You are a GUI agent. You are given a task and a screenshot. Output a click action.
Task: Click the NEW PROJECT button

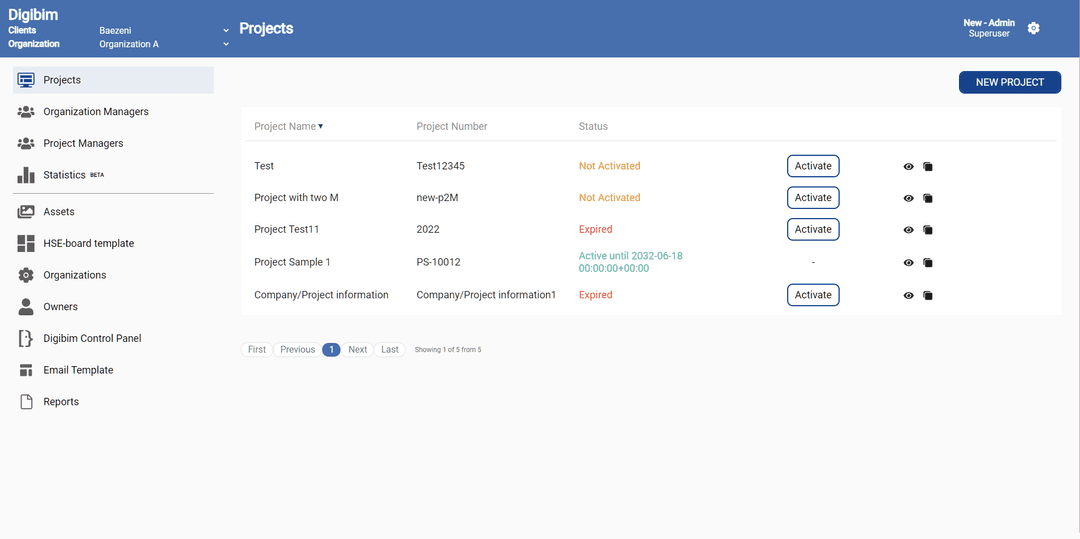click(x=1009, y=82)
